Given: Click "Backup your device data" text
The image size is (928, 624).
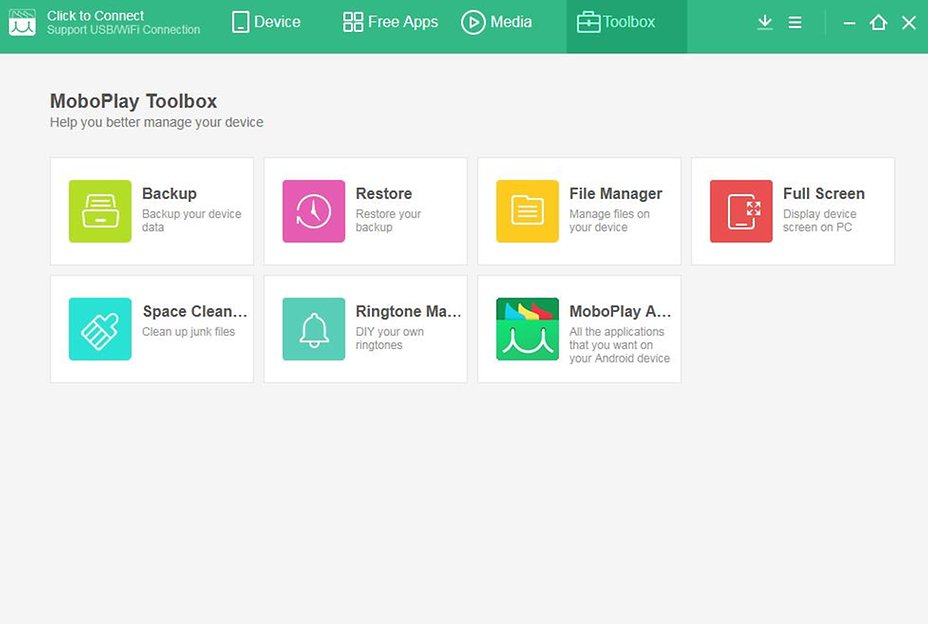Looking at the screenshot, I should (192, 220).
